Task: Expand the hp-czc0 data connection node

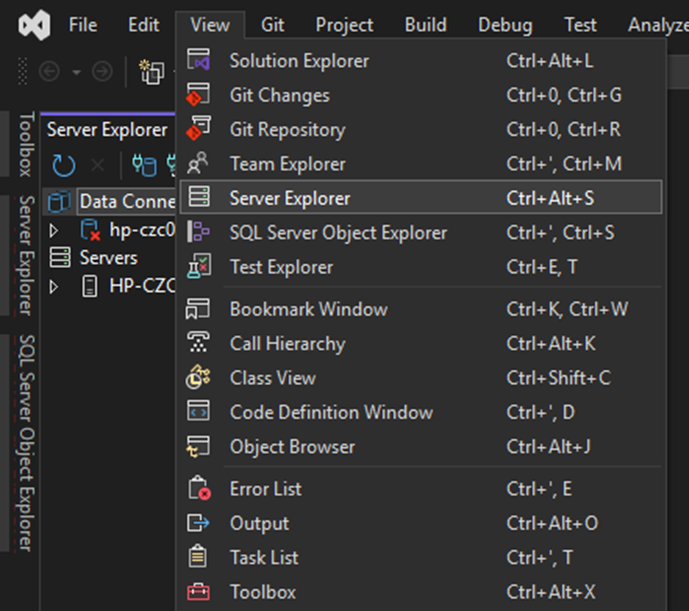Action: coord(54,231)
